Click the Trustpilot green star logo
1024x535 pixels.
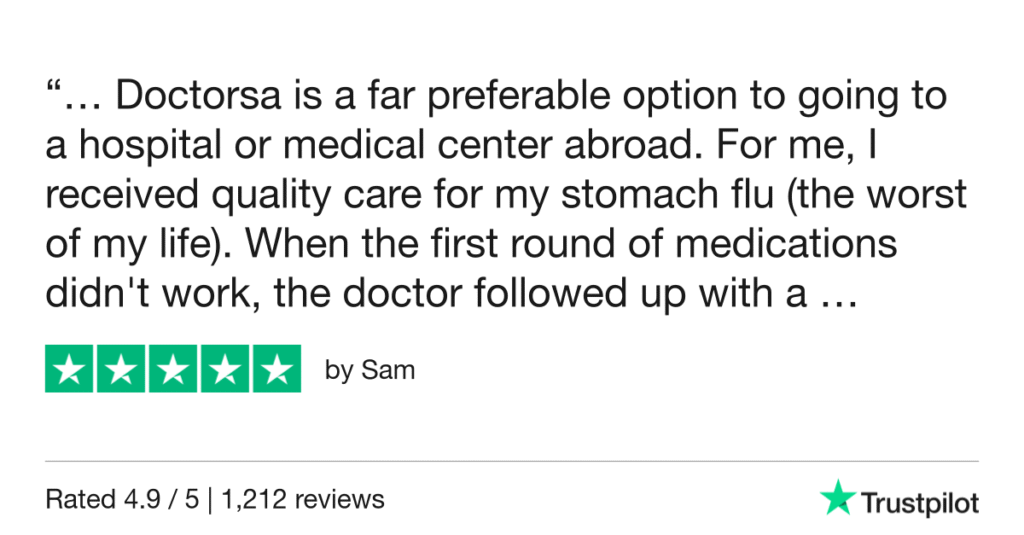(x=837, y=497)
